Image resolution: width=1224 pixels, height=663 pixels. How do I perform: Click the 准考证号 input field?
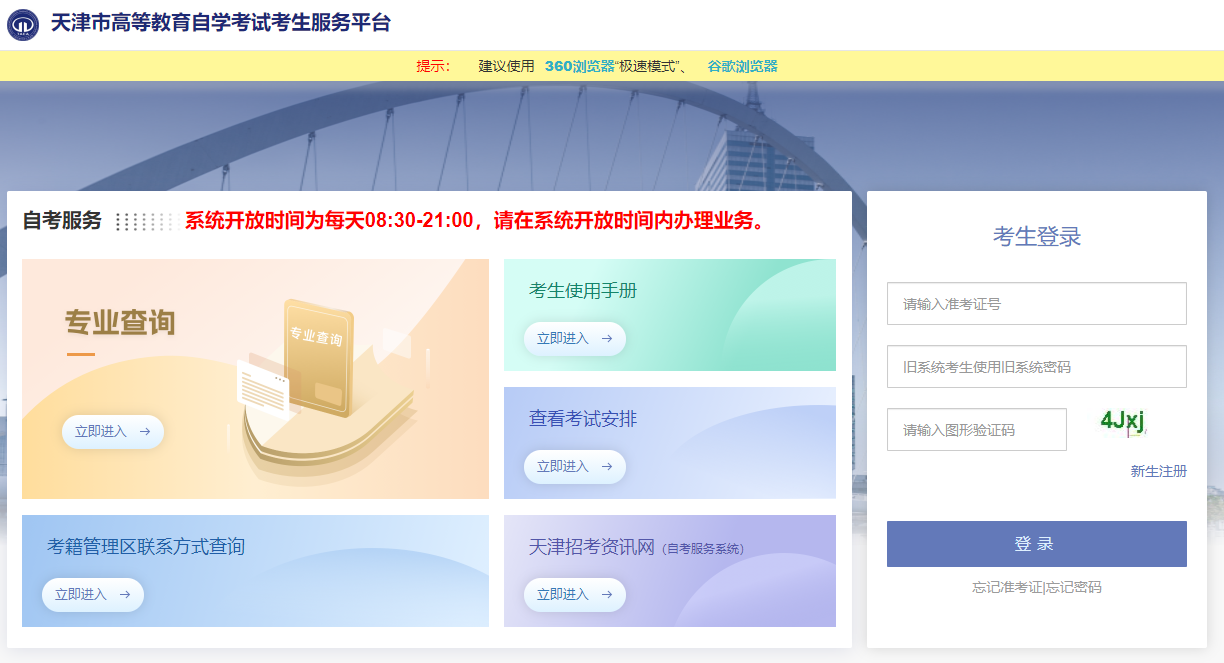[1036, 303]
